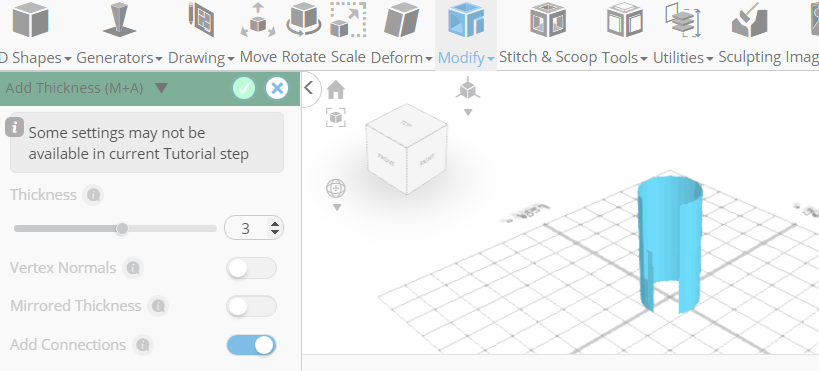
Task: Click the highlighted Modify icon
Action: coord(466,20)
